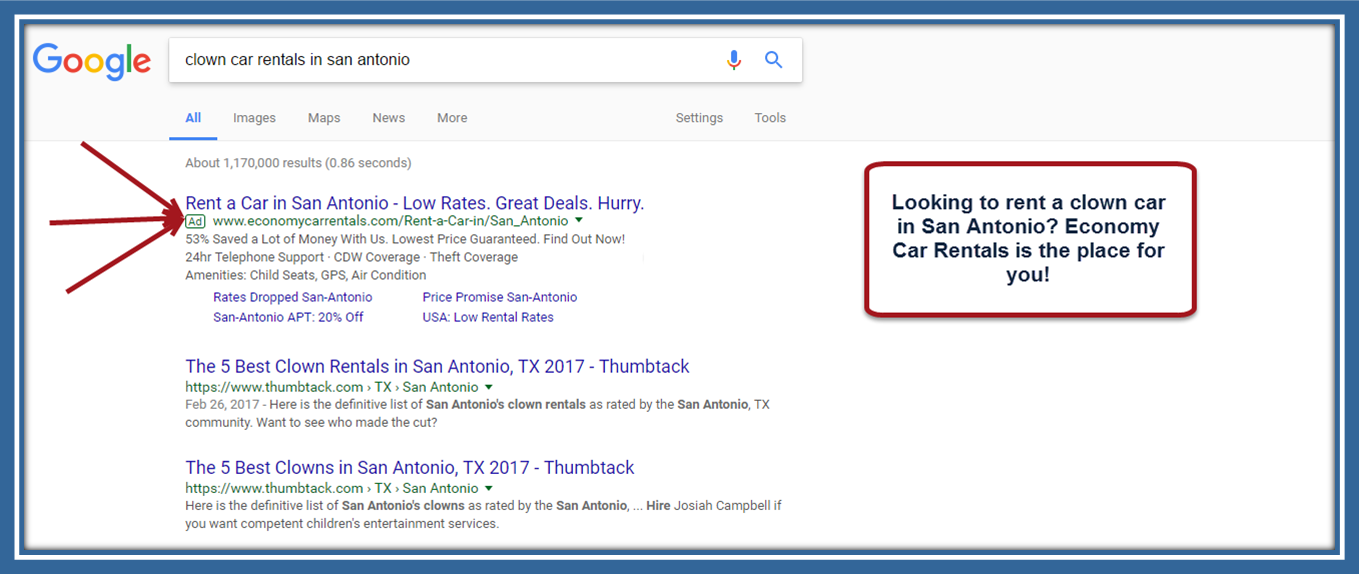Run search with the magnifier icon
1359x574 pixels.
click(x=773, y=60)
